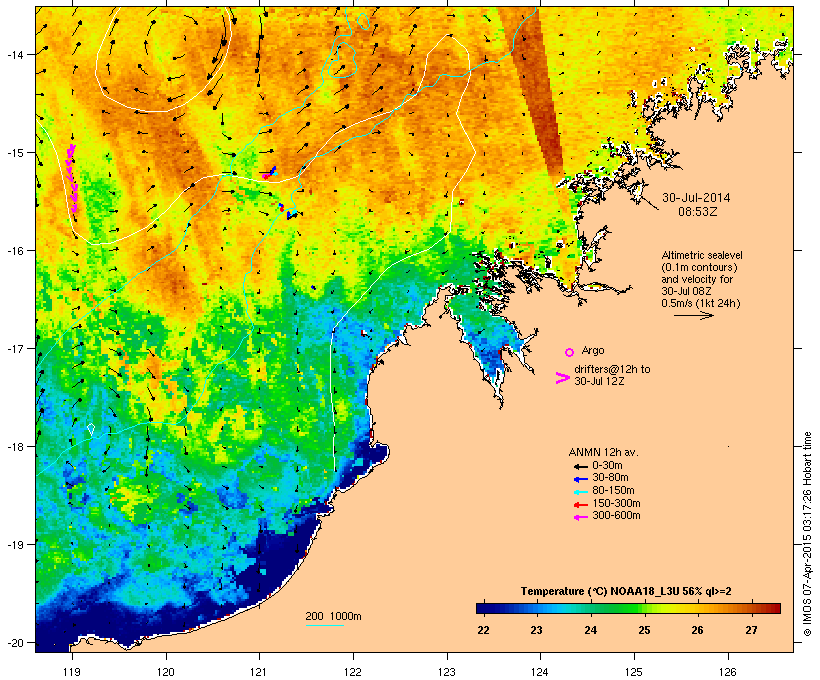This screenshot has height=680, width=820.
Task: Click the blue 30-80m arrow legend symbol
Action: tap(580, 479)
